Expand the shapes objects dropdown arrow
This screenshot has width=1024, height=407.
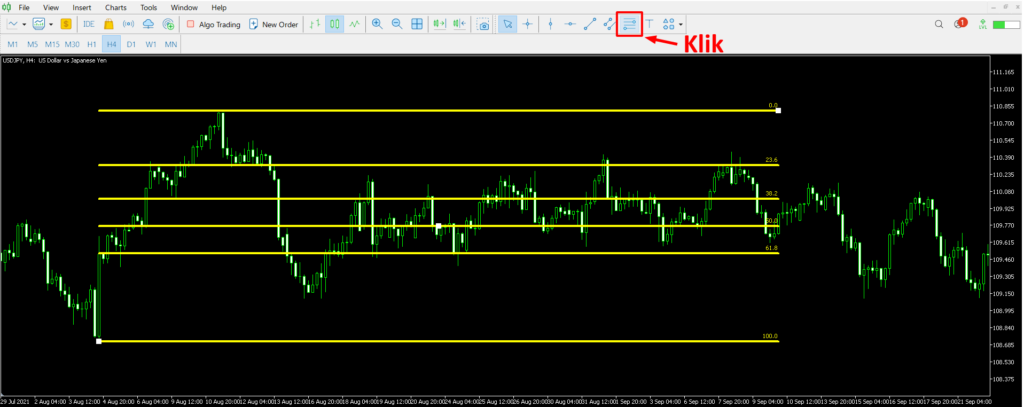pos(681,24)
